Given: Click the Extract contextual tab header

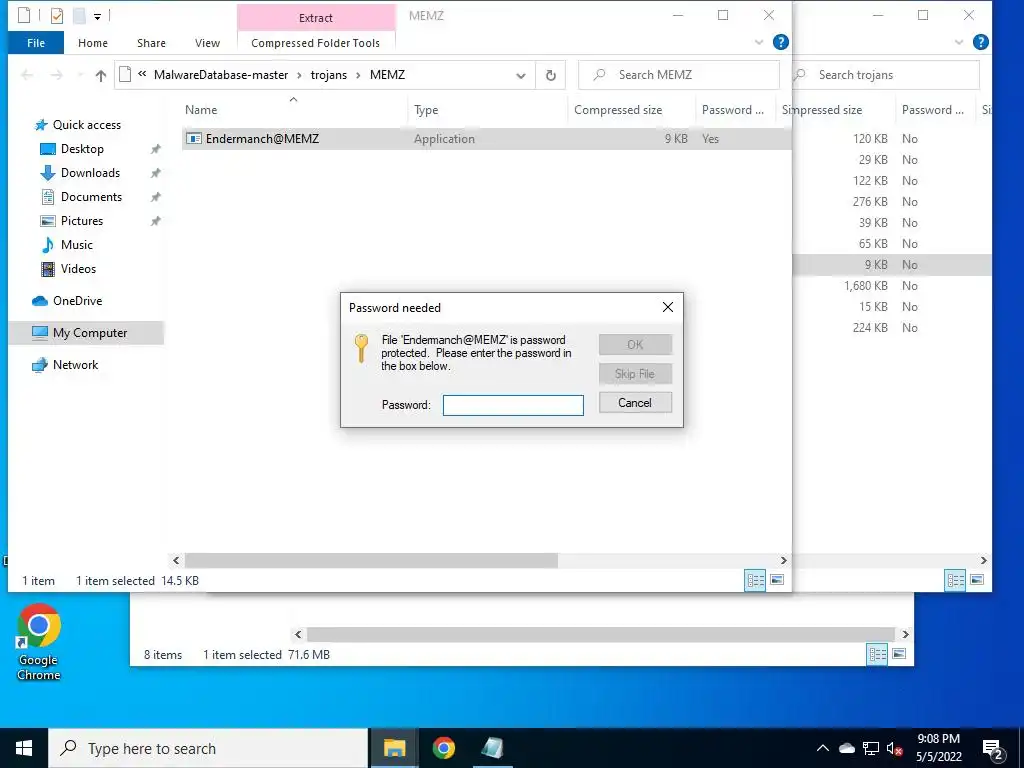Looking at the screenshot, I should (x=315, y=18).
